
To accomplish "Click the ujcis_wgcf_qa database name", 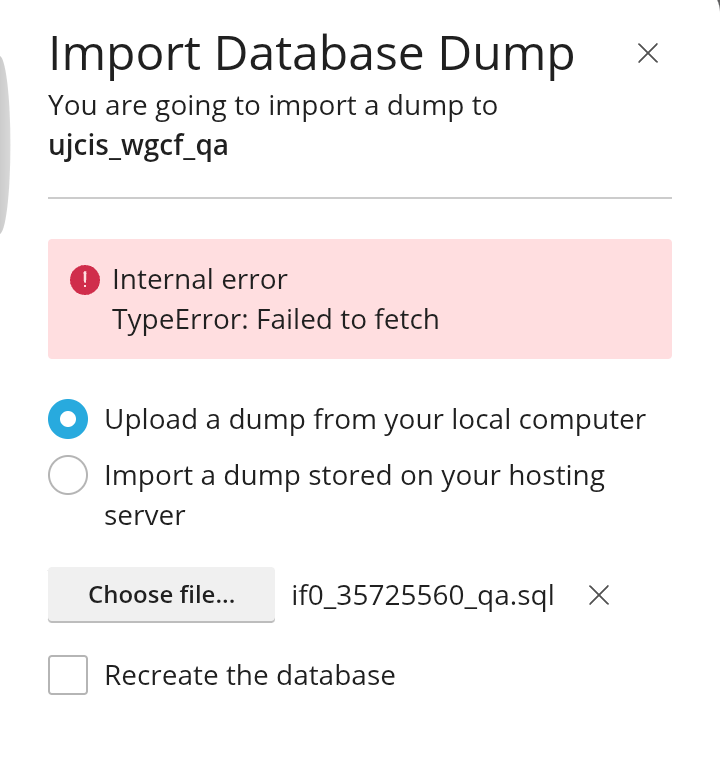I will coord(138,146).
